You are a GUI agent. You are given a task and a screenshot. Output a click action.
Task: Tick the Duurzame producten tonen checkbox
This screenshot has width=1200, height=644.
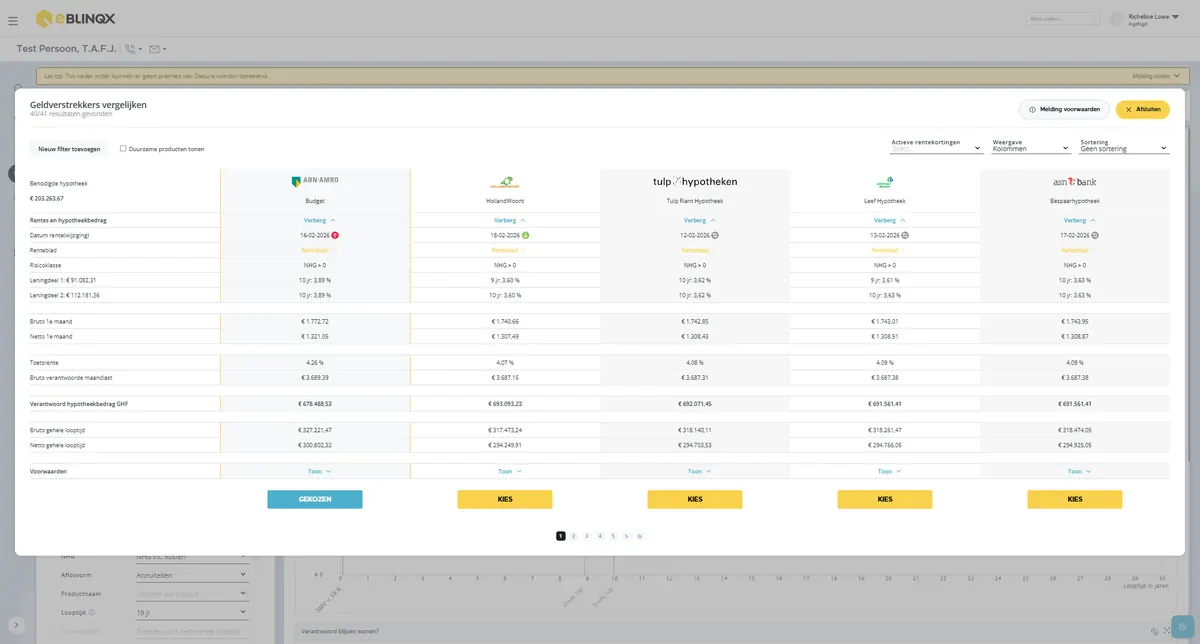click(123, 148)
